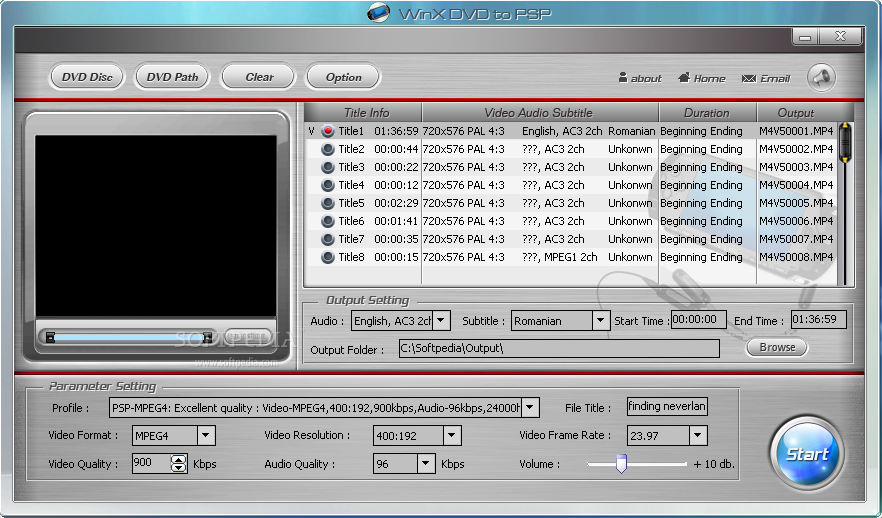This screenshot has width=882, height=518.
Task: Open the Audio Quality dropdown
Action: (426, 464)
